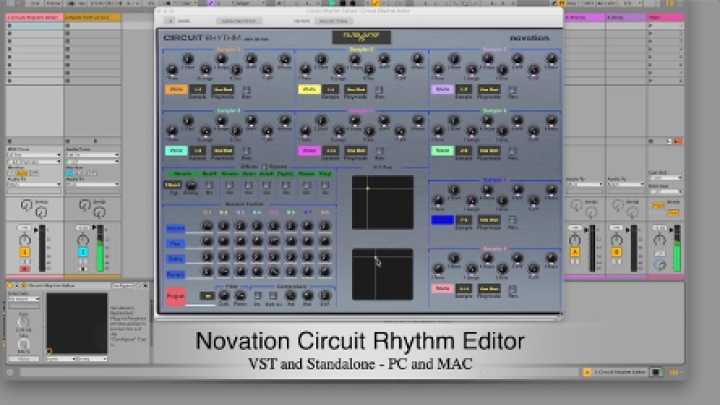Open Sample 7 Playmode selector
Viewport: 720px width, 405px height.
pos(489,220)
